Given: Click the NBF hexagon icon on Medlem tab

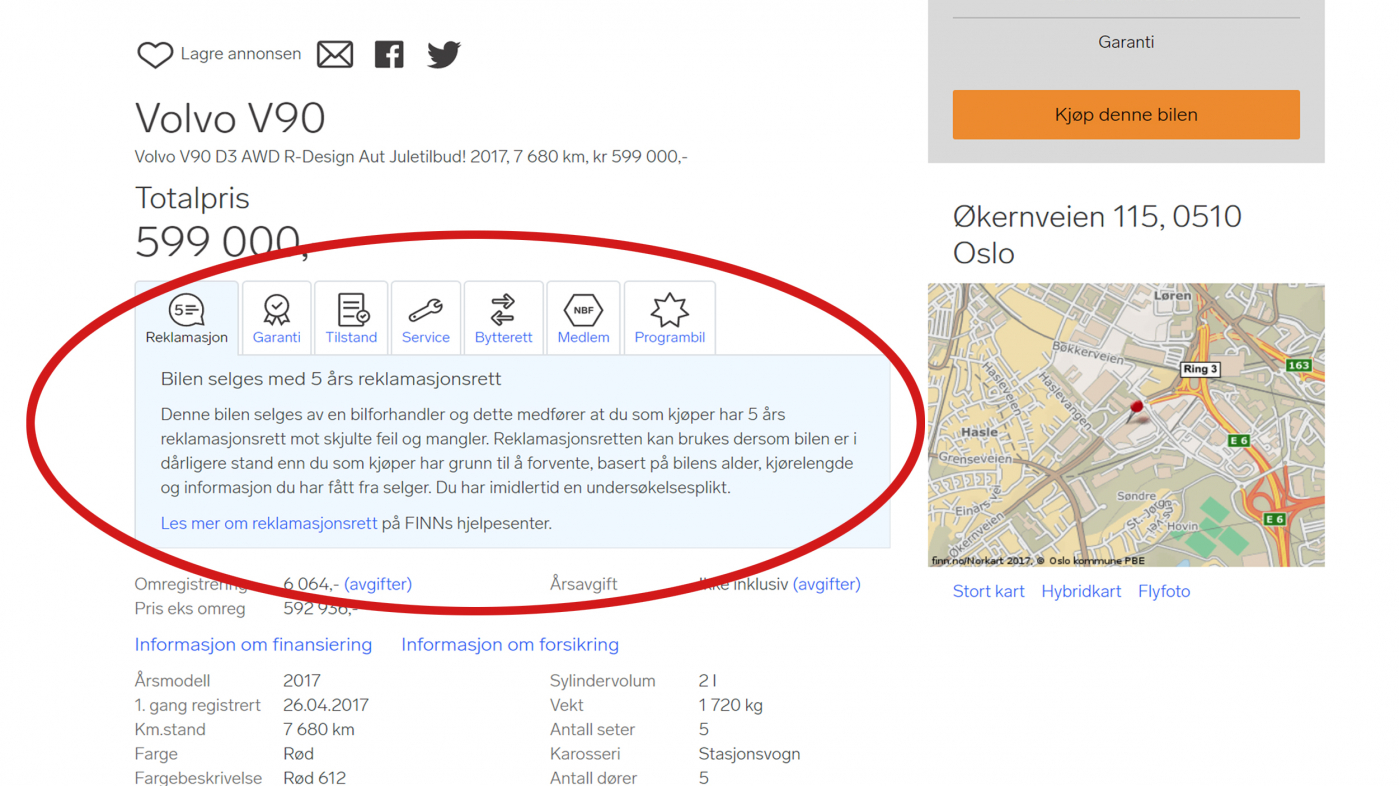Looking at the screenshot, I should point(583,309).
